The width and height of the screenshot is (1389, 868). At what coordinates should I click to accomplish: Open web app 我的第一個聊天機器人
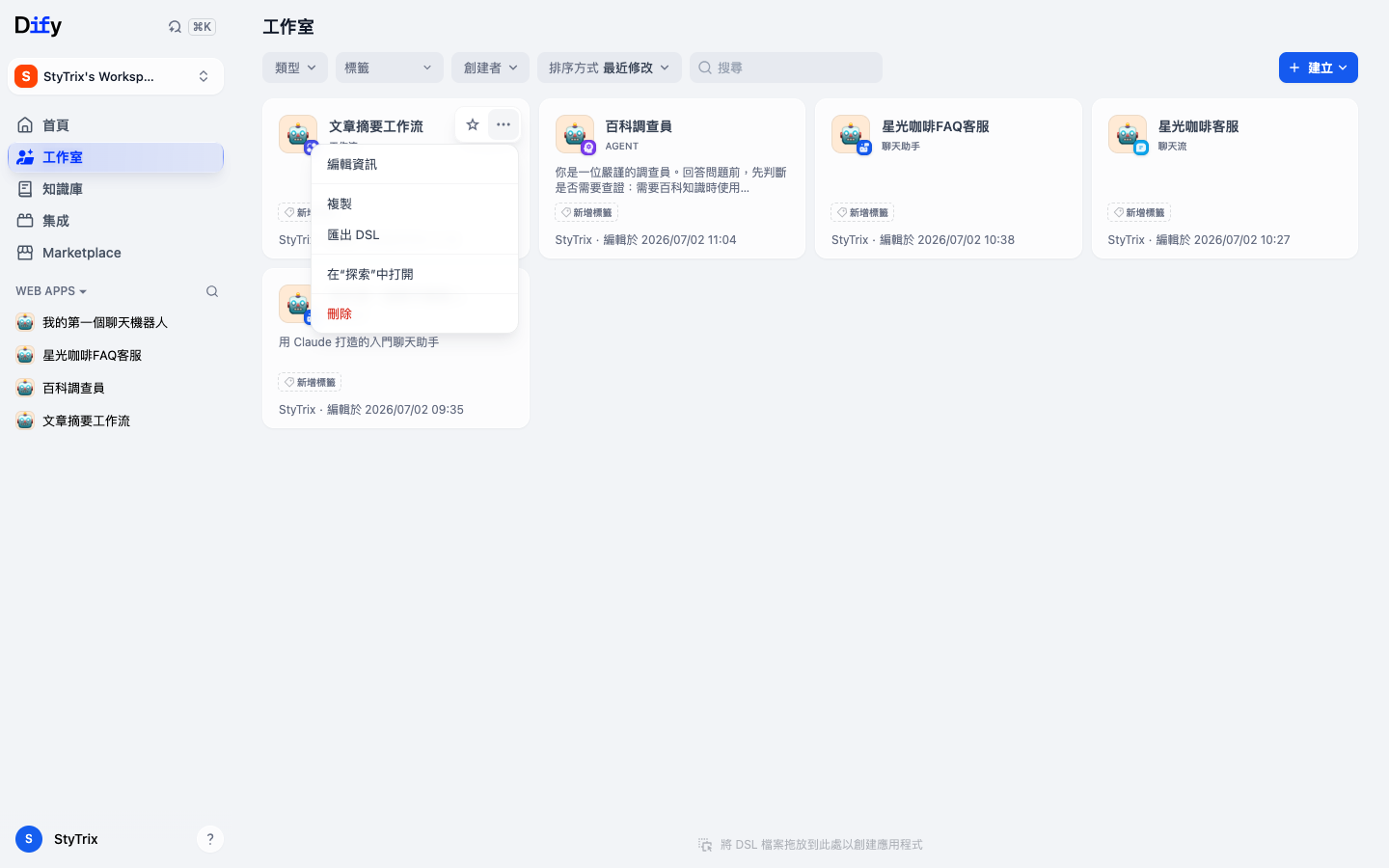coord(116,323)
